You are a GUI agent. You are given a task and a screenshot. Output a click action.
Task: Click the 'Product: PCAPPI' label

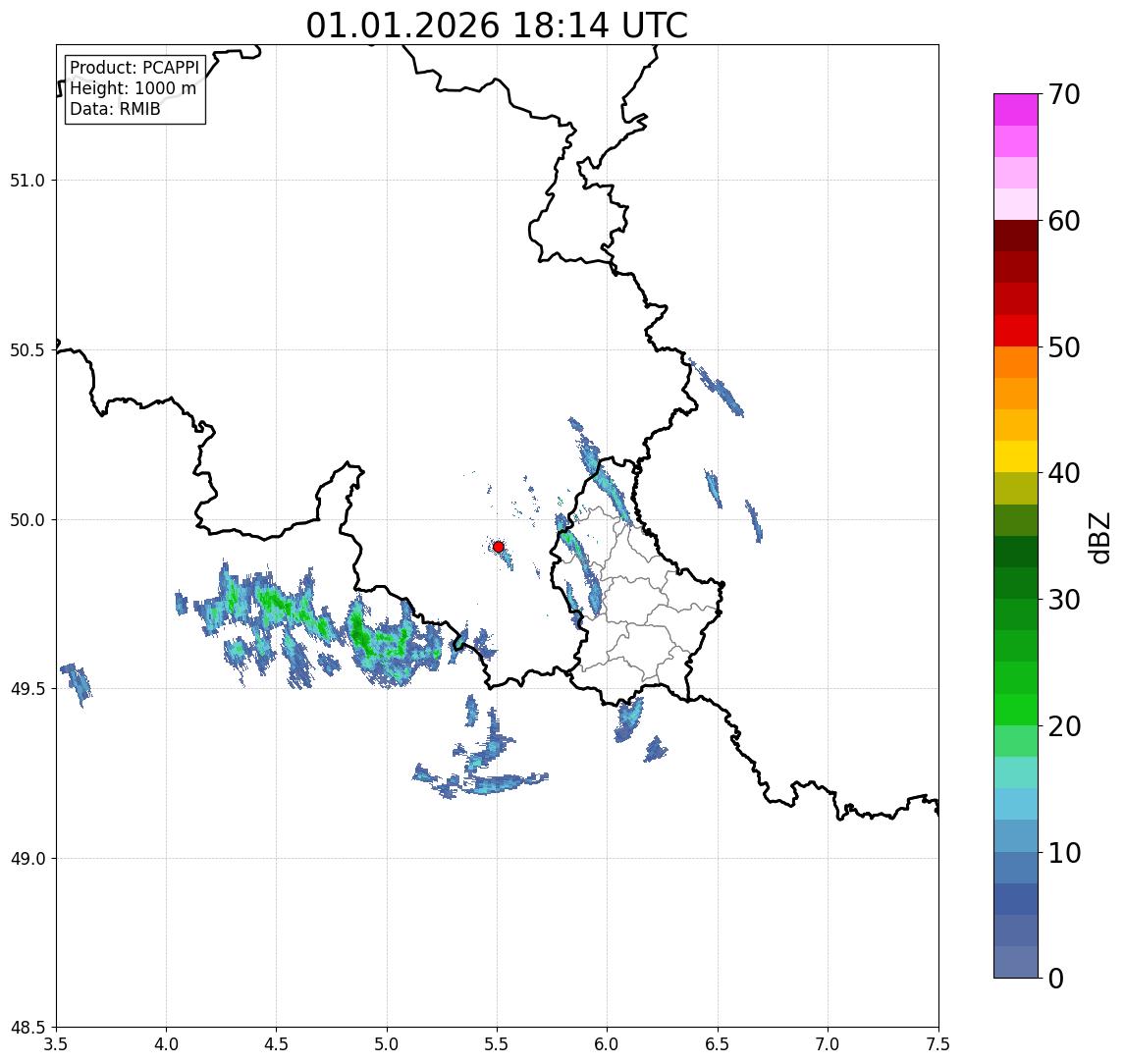(134, 68)
